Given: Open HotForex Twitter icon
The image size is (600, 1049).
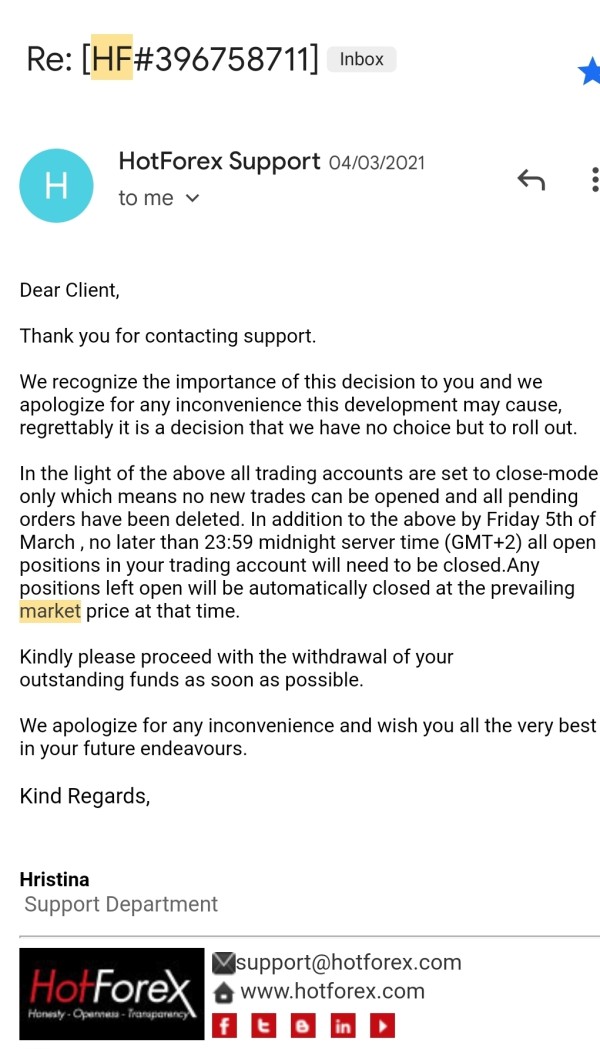Looking at the screenshot, I should (263, 1025).
